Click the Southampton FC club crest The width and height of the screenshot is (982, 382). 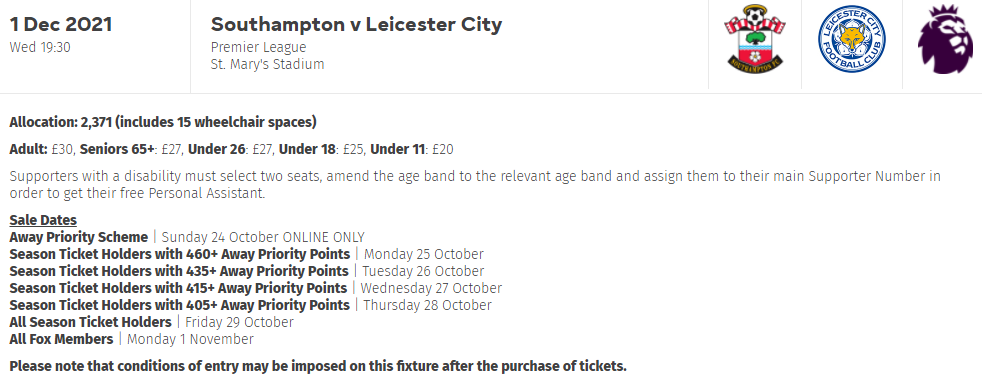point(755,40)
